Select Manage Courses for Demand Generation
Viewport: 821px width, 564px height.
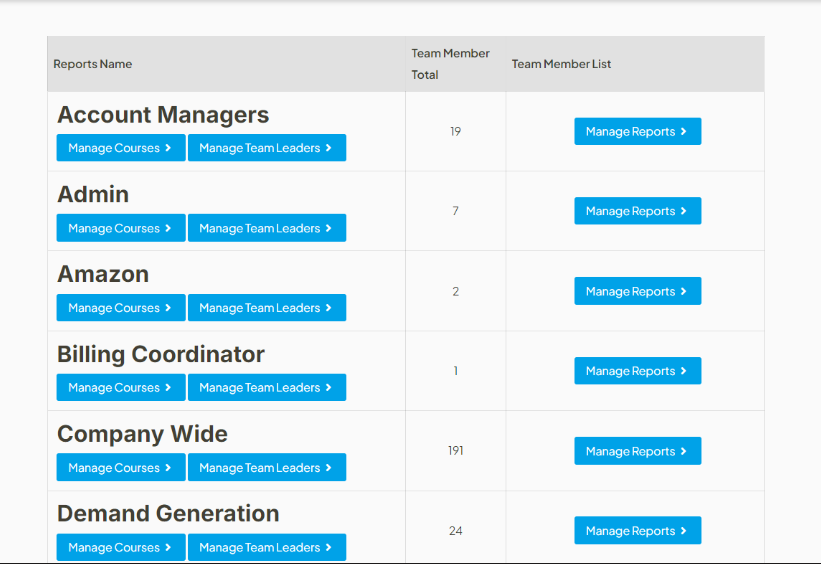(120, 547)
